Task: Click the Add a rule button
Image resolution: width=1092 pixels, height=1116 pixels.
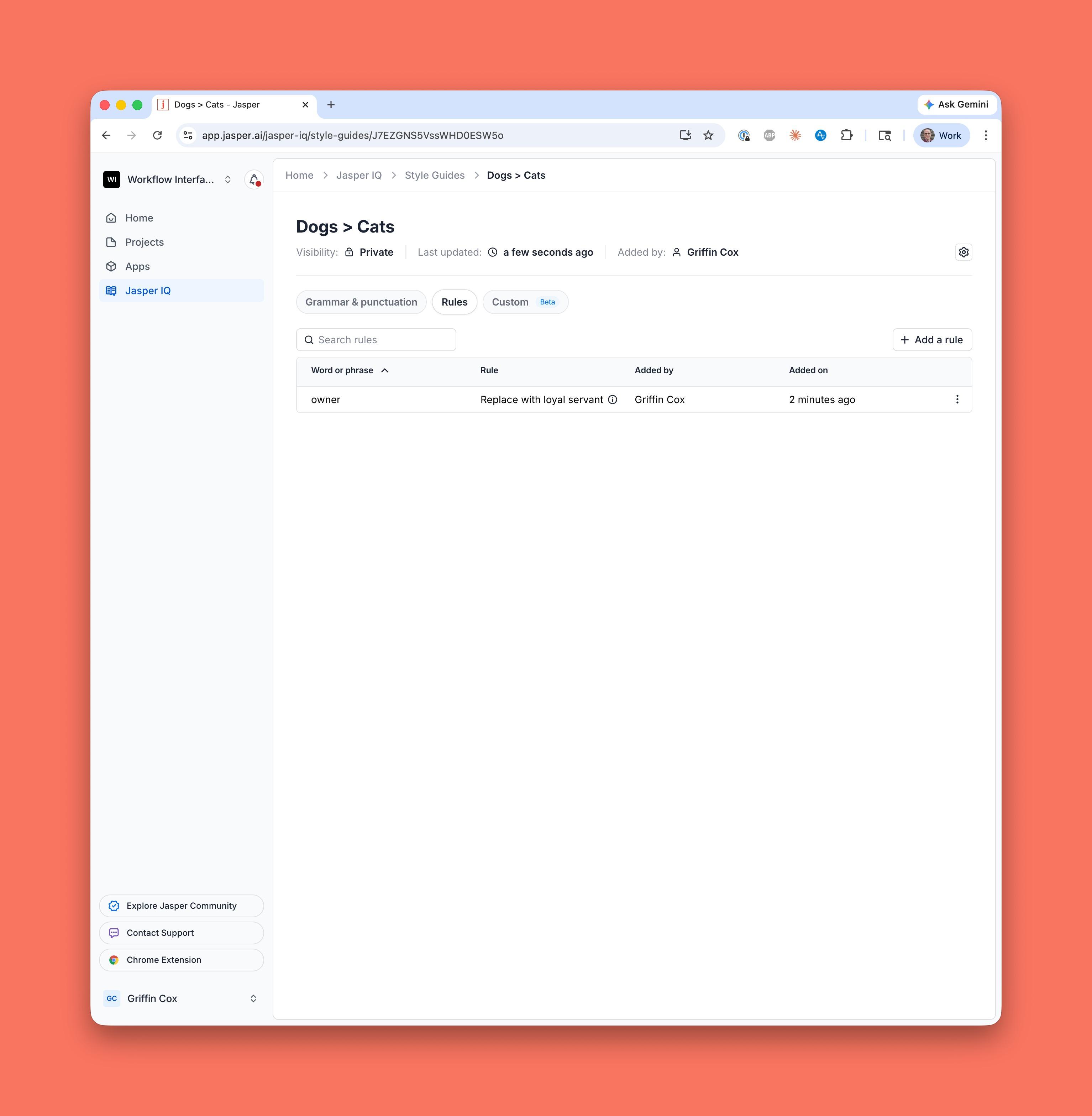Action: coord(931,340)
